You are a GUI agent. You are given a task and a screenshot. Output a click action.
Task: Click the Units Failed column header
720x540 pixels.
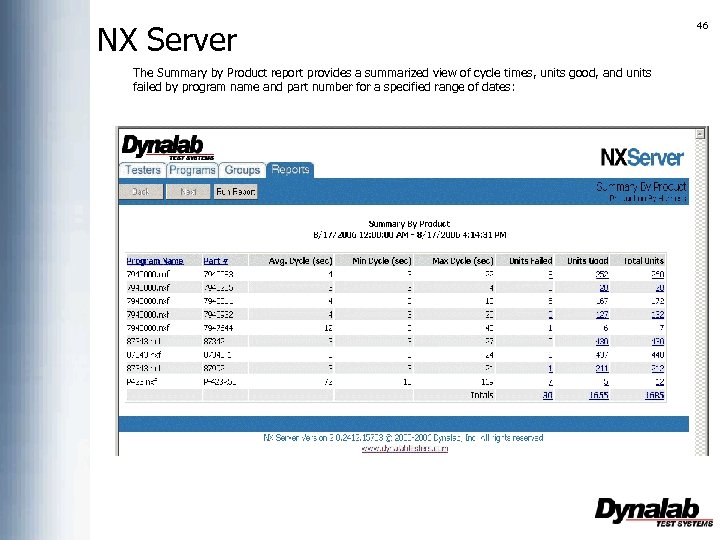coord(530,261)
